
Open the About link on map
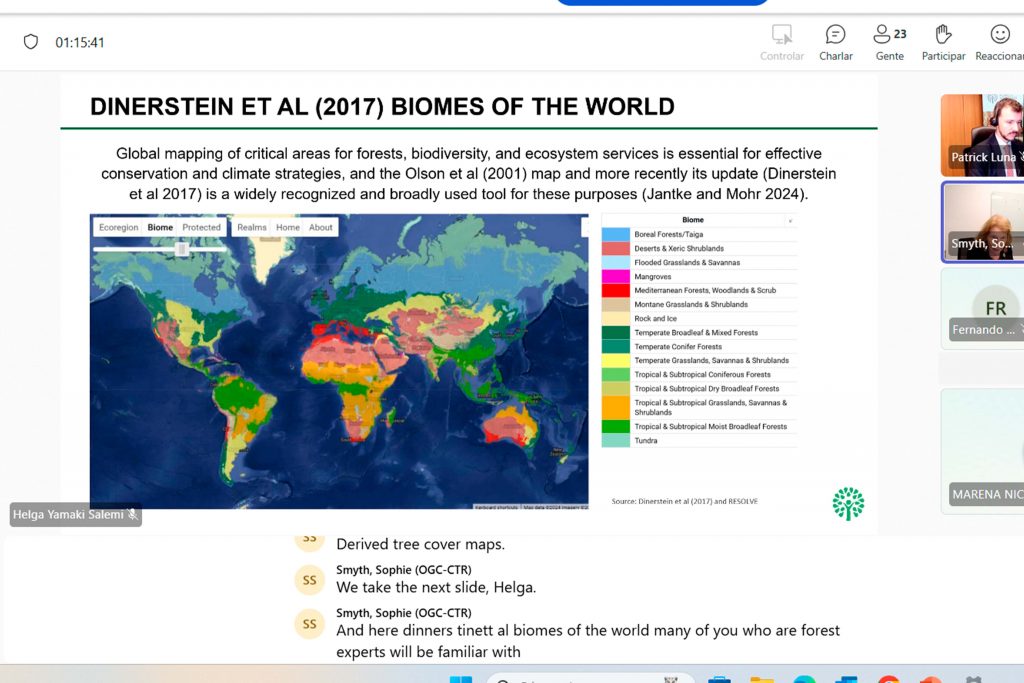pyautogui.click(x=321, y=227)
